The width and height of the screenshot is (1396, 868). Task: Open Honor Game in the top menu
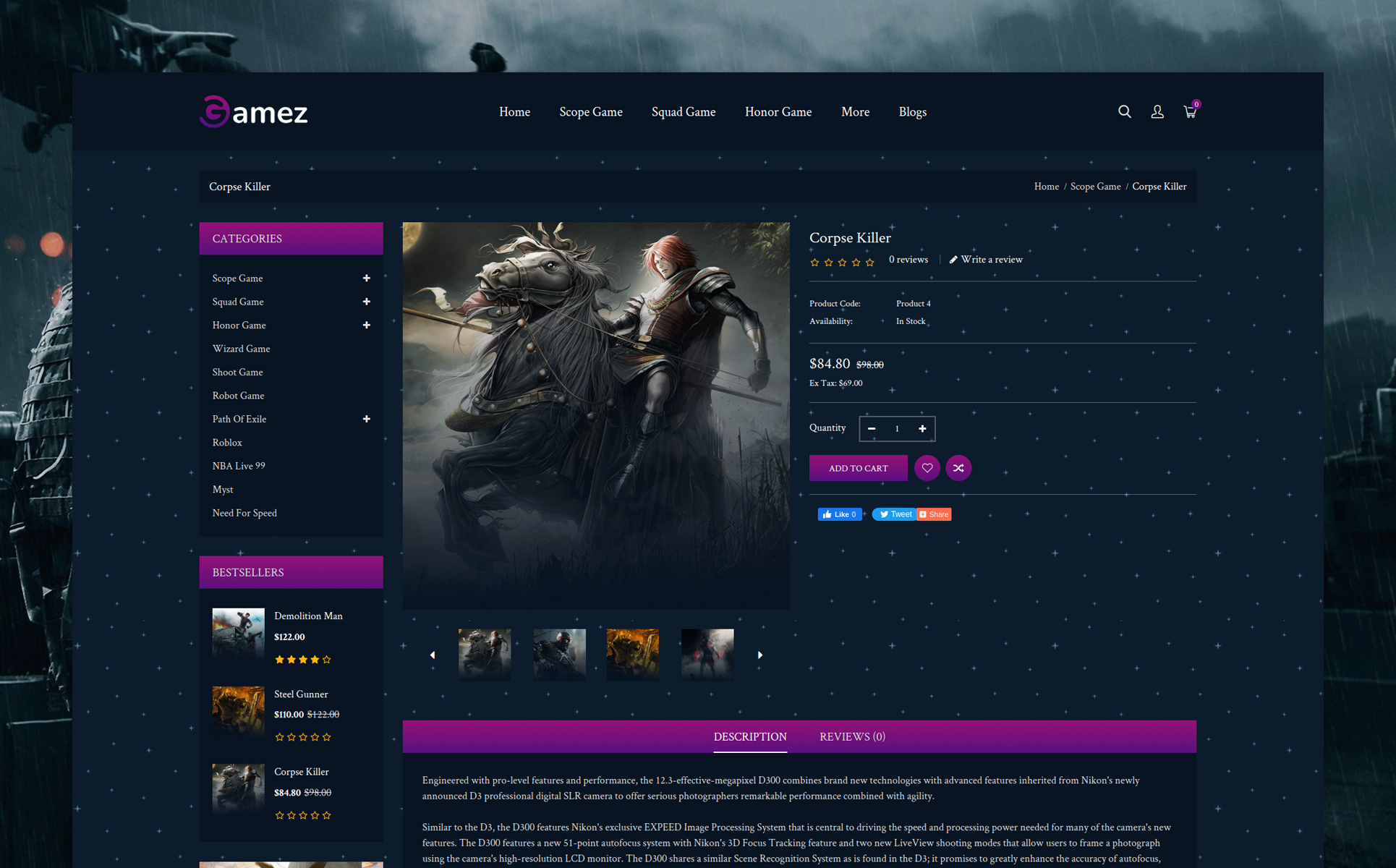tap(778, 112)
